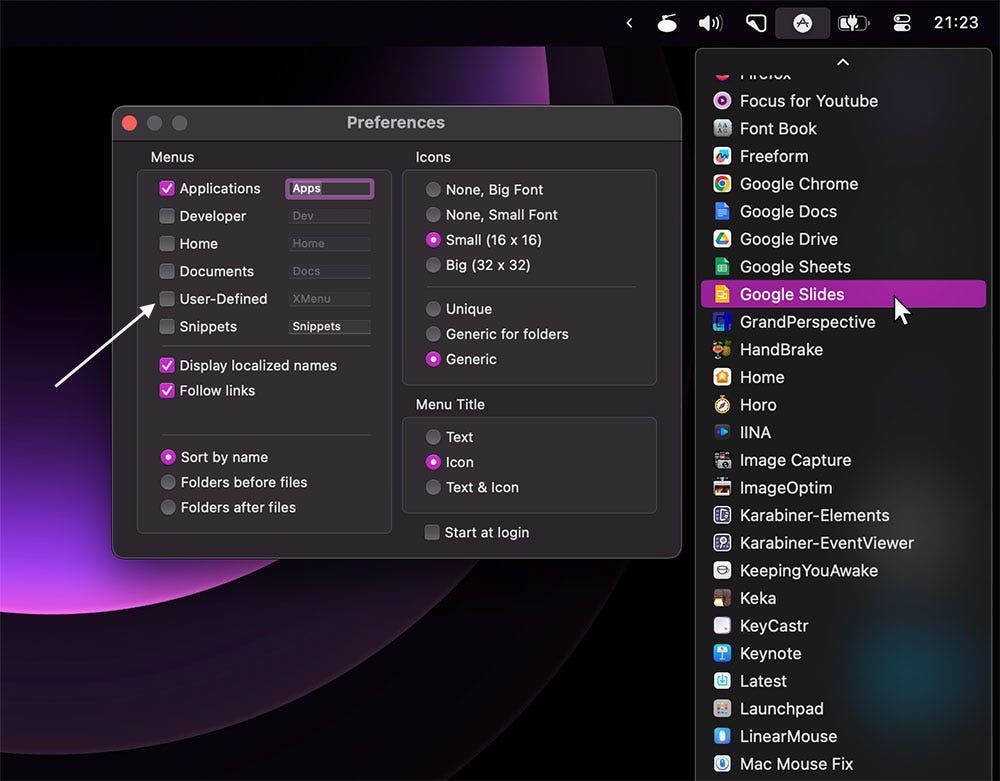
Task: Click the GrandPerspective icon
Action: (x=722, y=322)
